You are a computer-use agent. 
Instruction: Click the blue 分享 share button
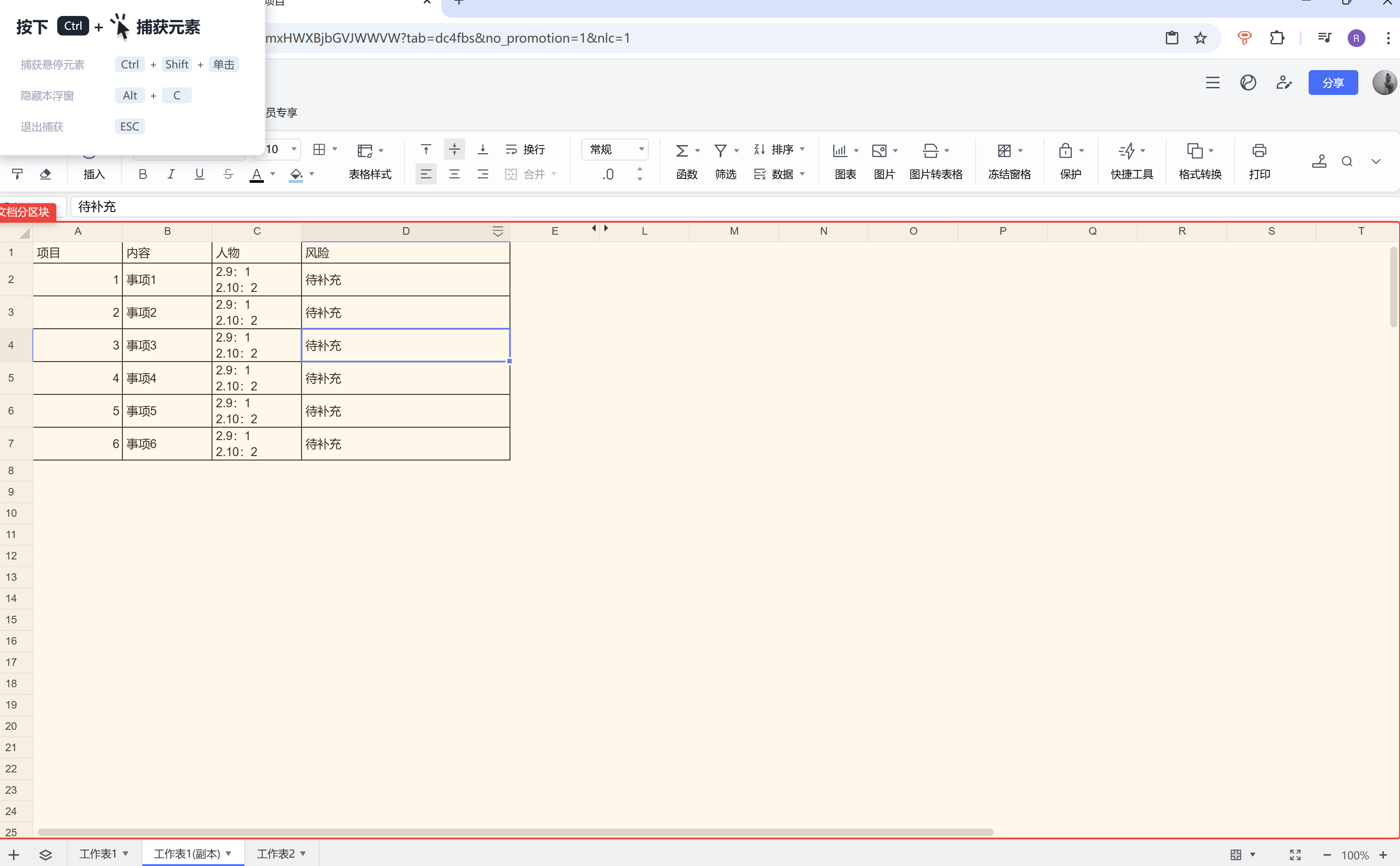(x=1333, y=83)
